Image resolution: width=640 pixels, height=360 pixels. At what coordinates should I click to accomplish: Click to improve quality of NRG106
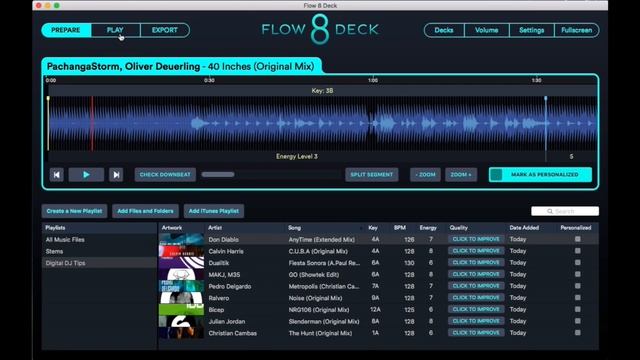coord(476,309)
